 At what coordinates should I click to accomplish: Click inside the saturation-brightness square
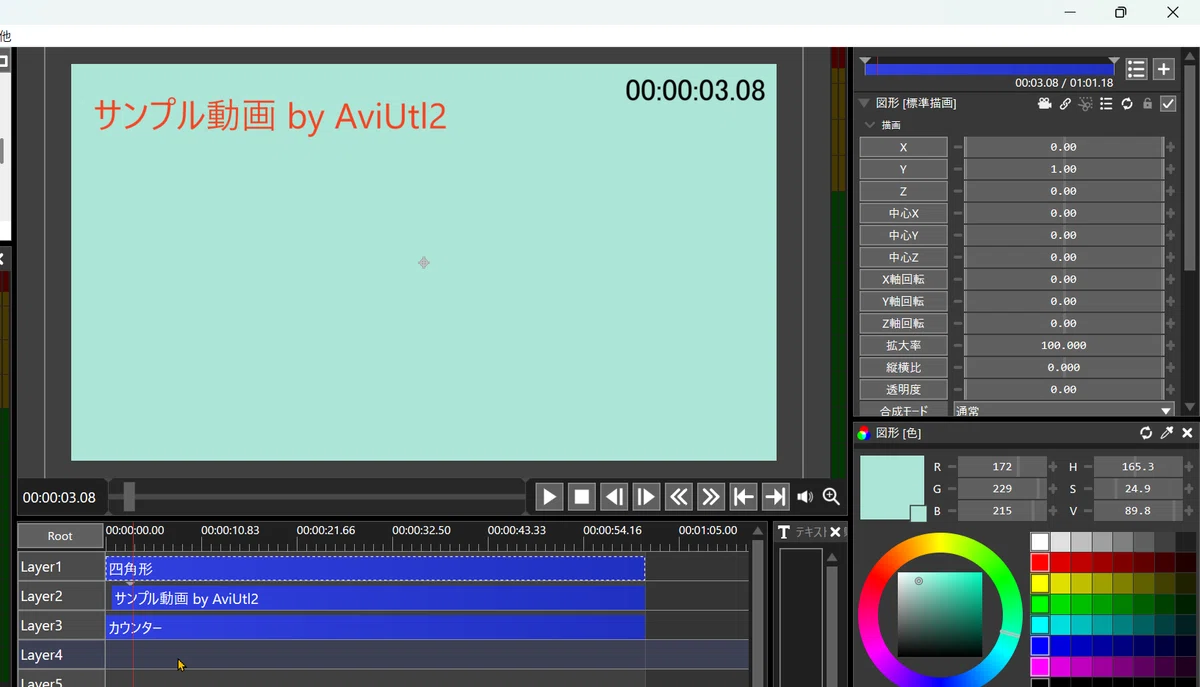[939, 614]
